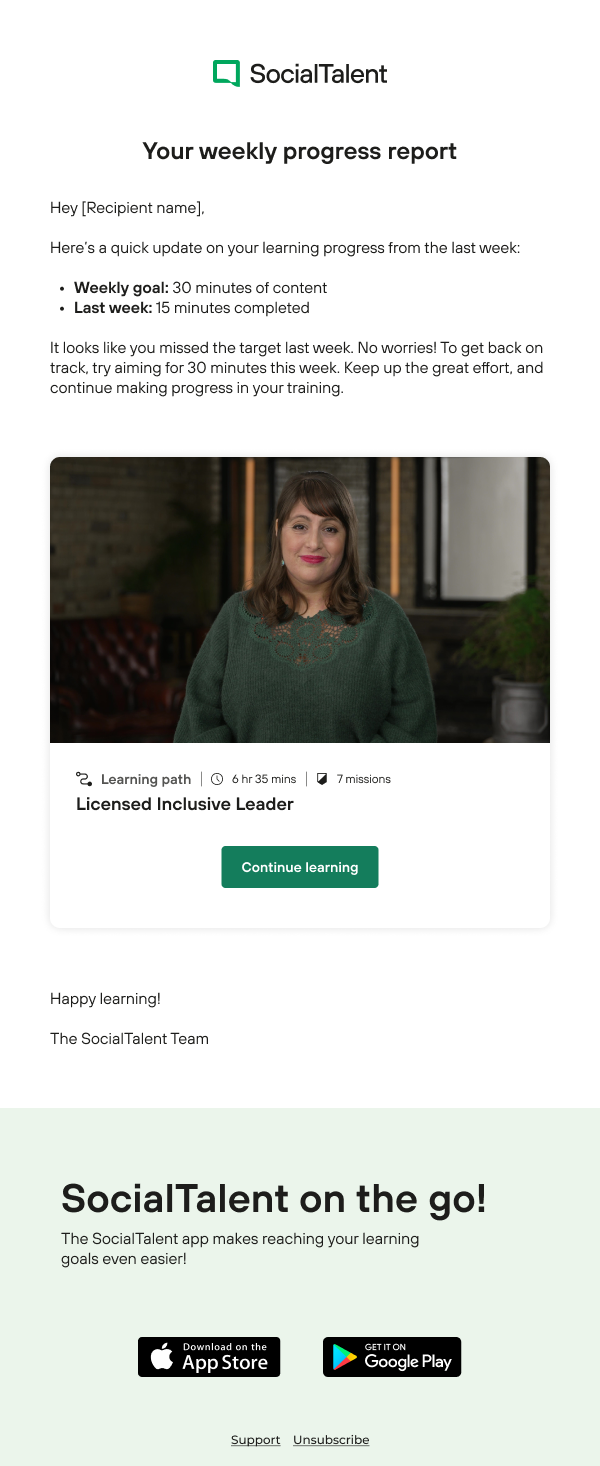The width and height of the screenshot is (600, 1466).
Task: Open the course video thumbnail
Action: 300,600
